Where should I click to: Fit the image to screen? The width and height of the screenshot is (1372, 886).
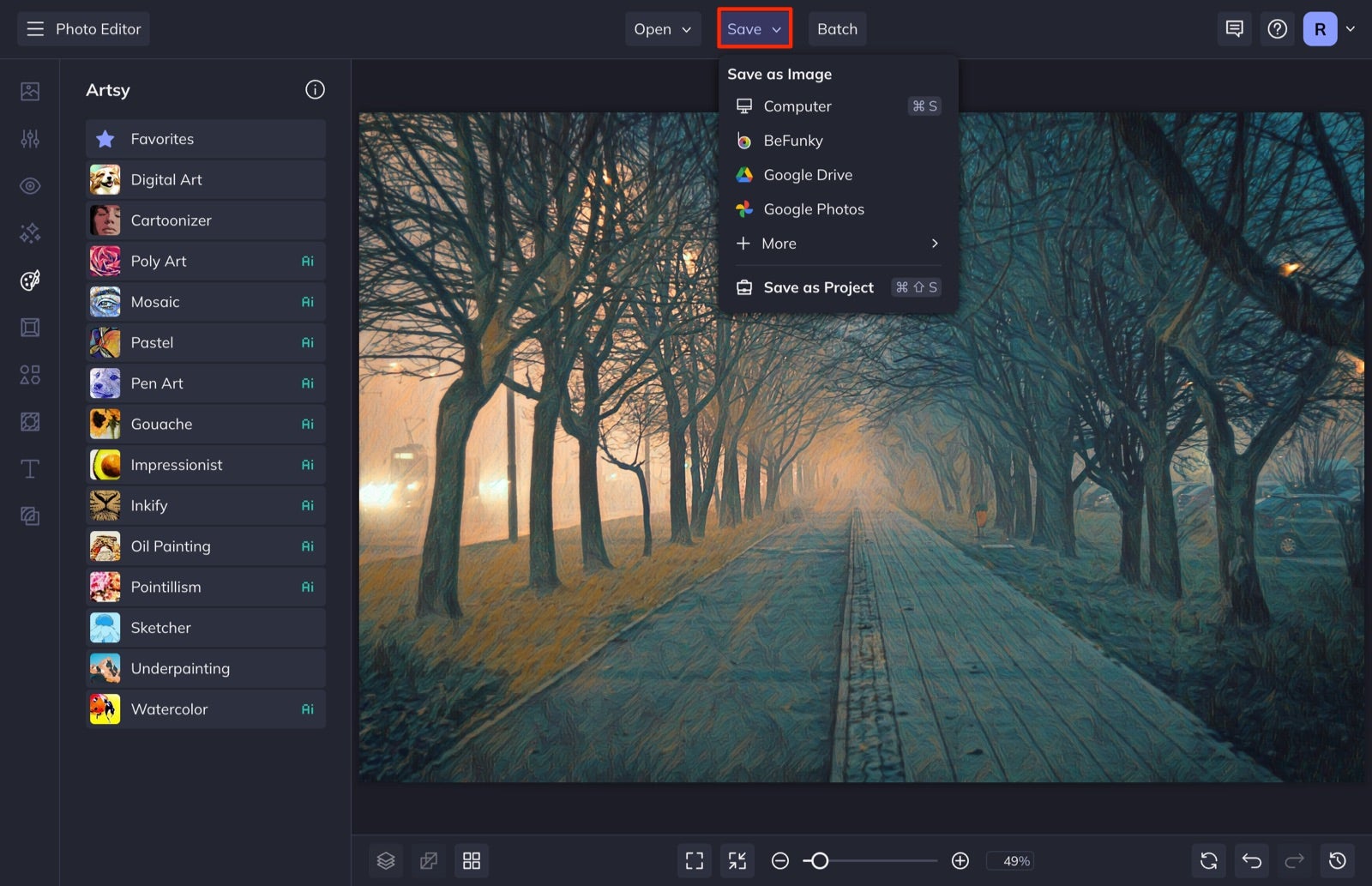pos(694,860)
